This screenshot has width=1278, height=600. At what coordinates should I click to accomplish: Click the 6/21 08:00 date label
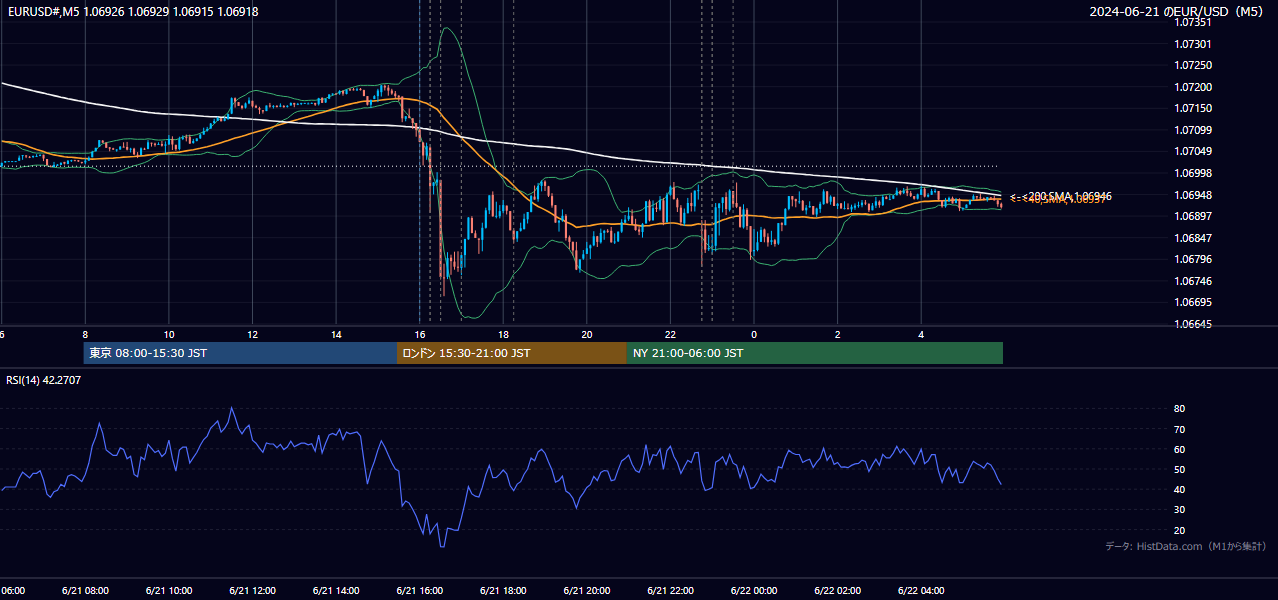tap(85, 590)
